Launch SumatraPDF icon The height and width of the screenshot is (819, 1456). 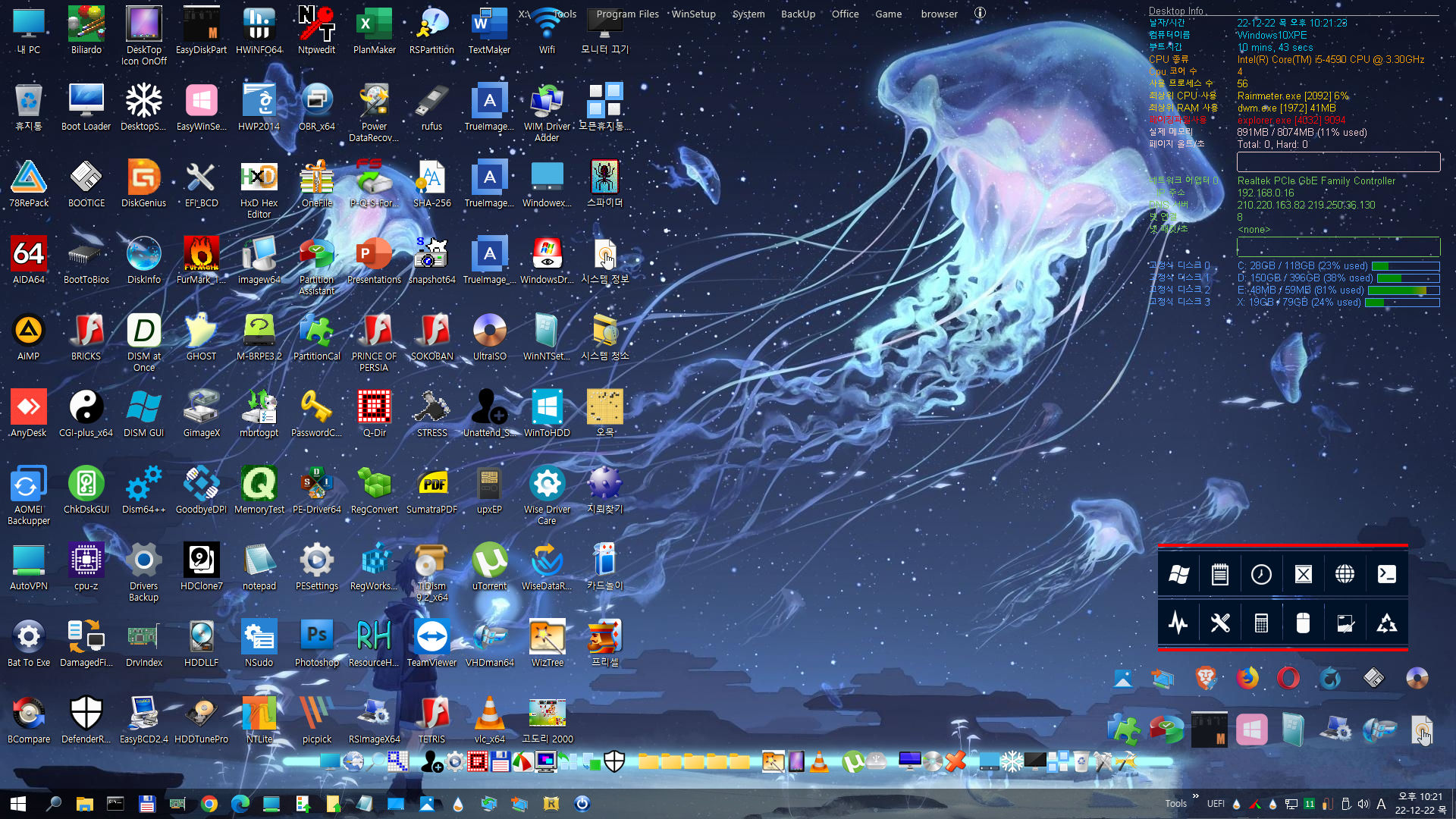tap(431, 490)
